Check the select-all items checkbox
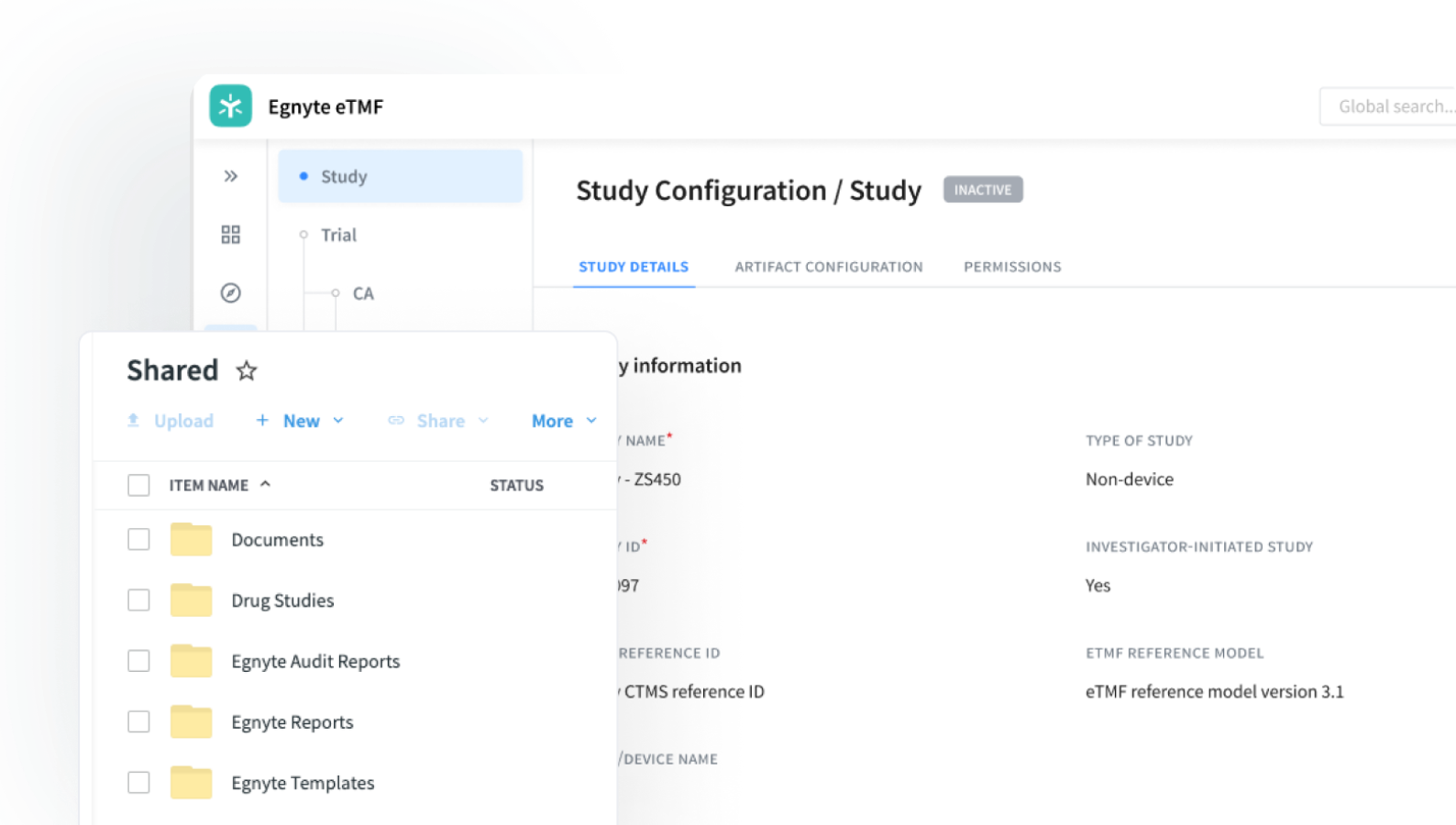 pyautogui.click(x=138, y=485)
